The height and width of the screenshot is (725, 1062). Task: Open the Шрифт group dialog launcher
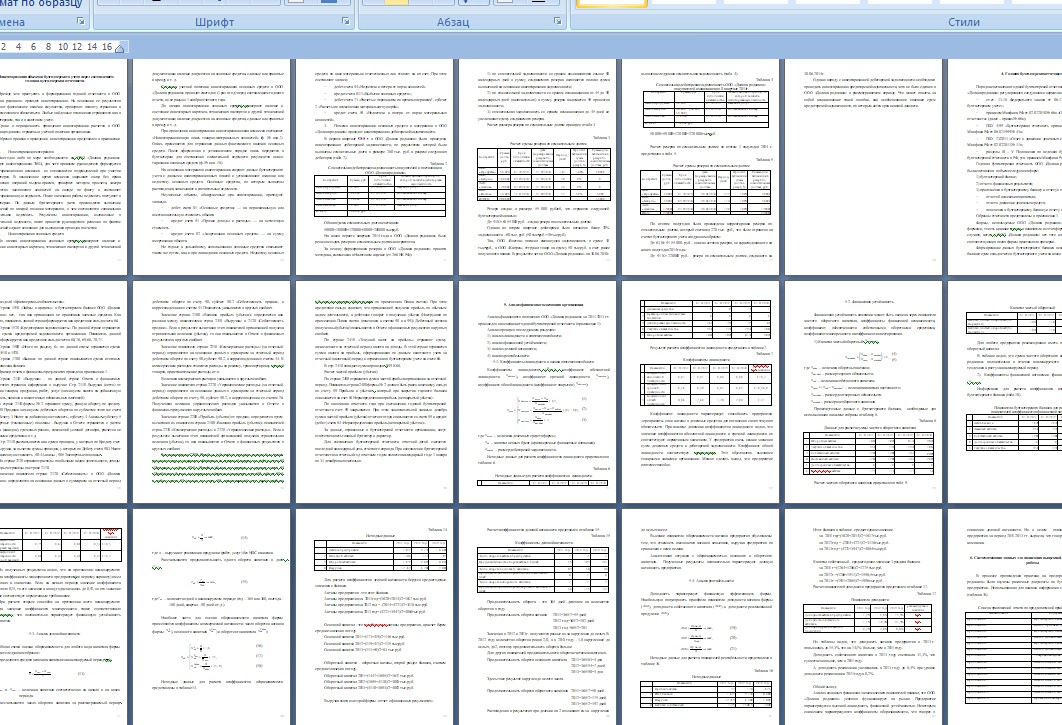[345, 22]
